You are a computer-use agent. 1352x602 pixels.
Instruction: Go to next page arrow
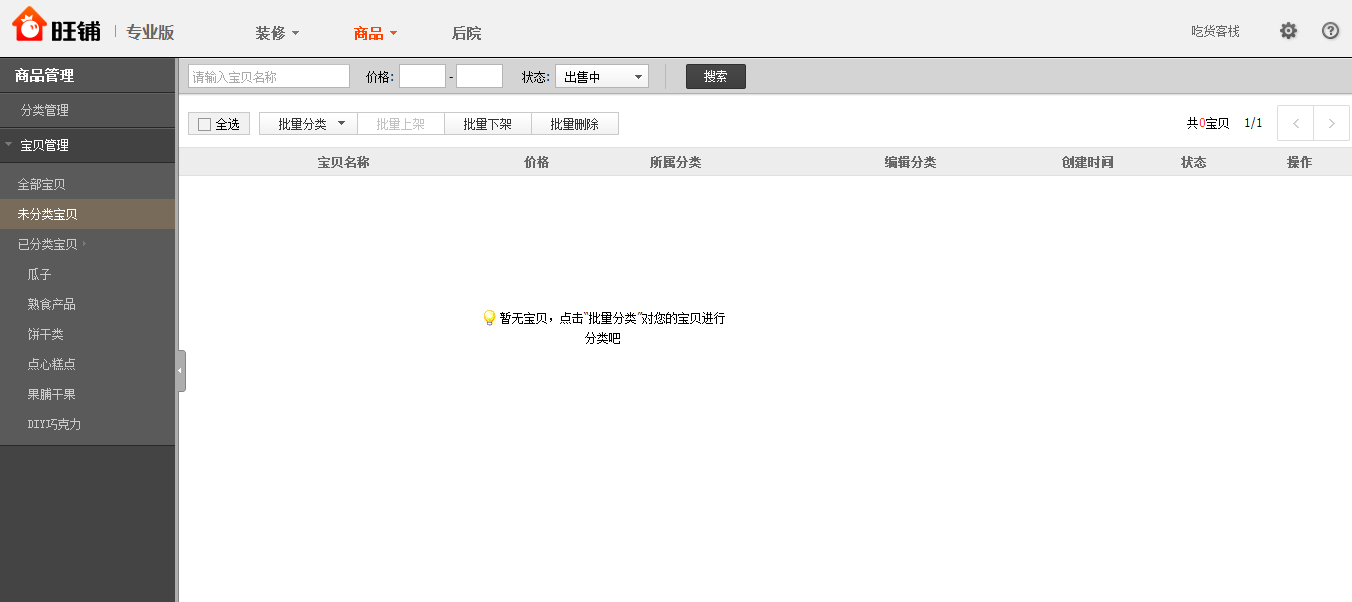pos(1331,124)
